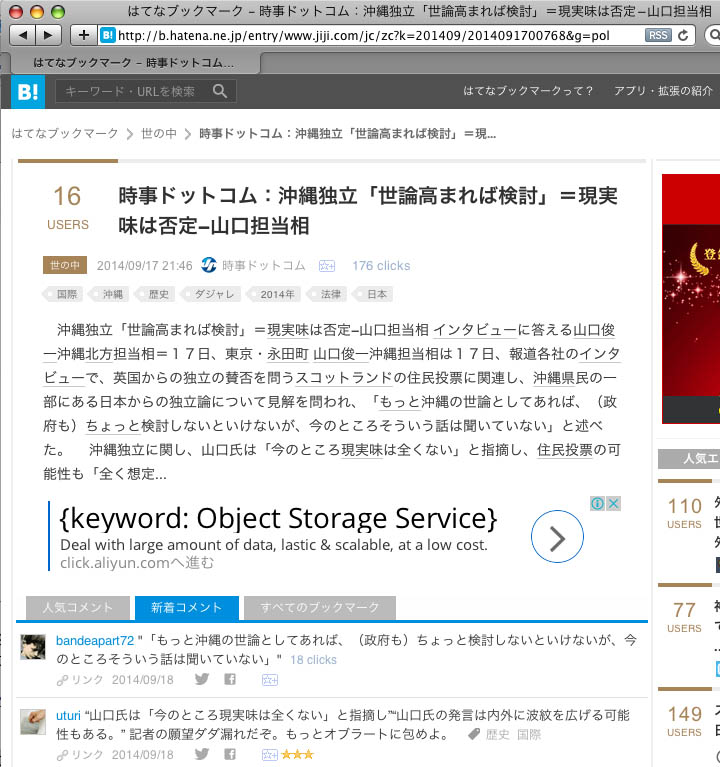Screen dimensions: 720x767
Task: Select the 歴史 tag under the article
Action: pyautogui.click(x=155, y=294)
